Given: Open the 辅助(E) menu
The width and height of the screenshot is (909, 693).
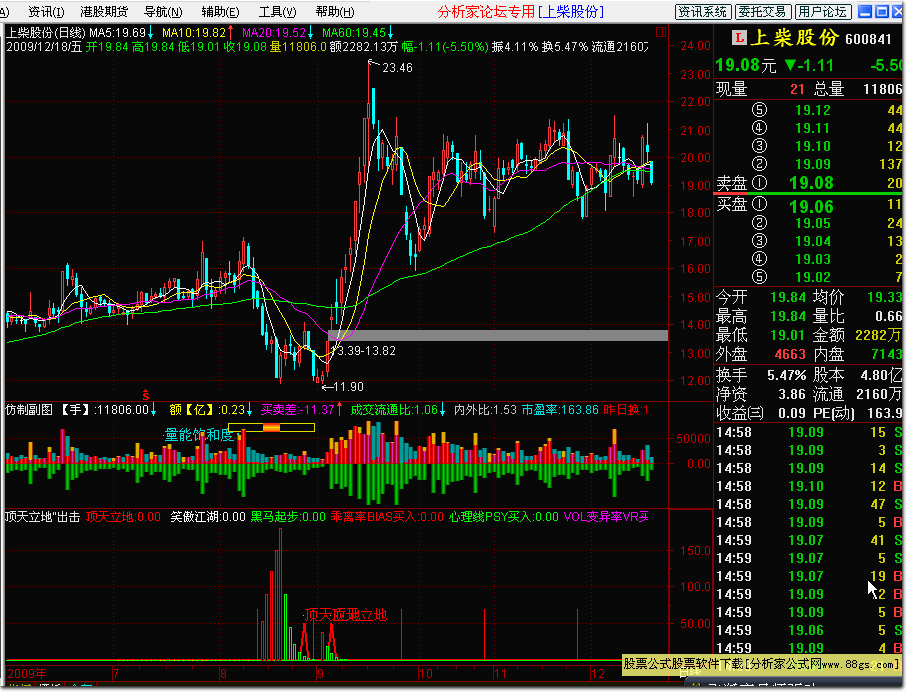Looking at the screenshot, I should [x=220, y=12].
